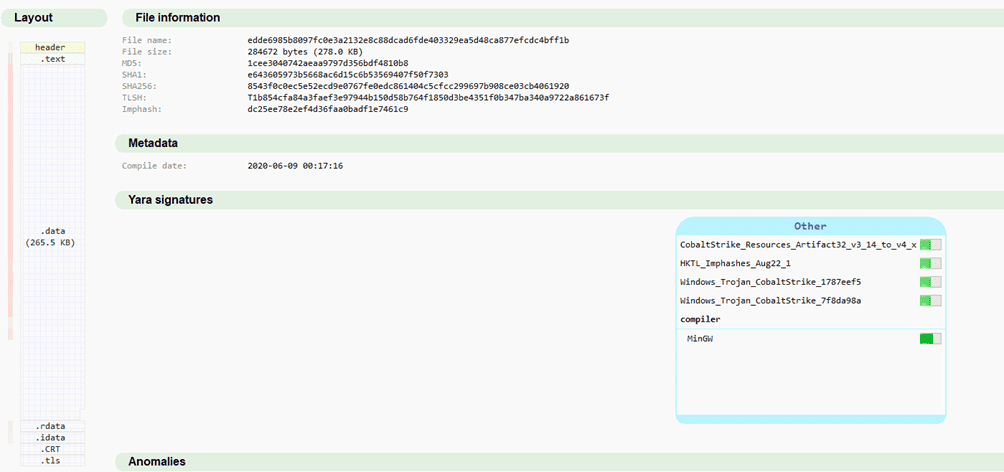Click the Layout panel header

[x=34, y=18]
